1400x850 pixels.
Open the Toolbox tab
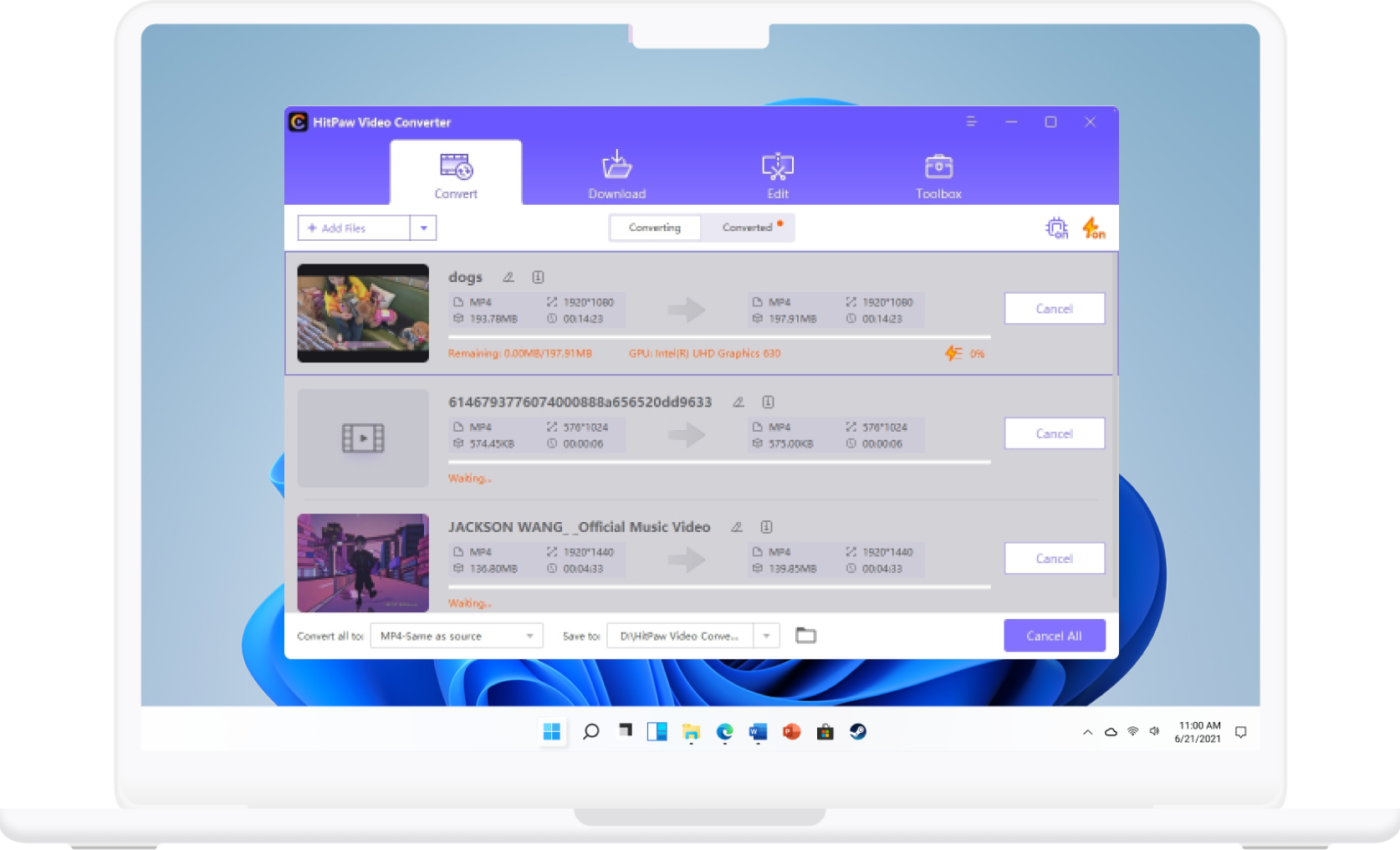tap(938, 175)
